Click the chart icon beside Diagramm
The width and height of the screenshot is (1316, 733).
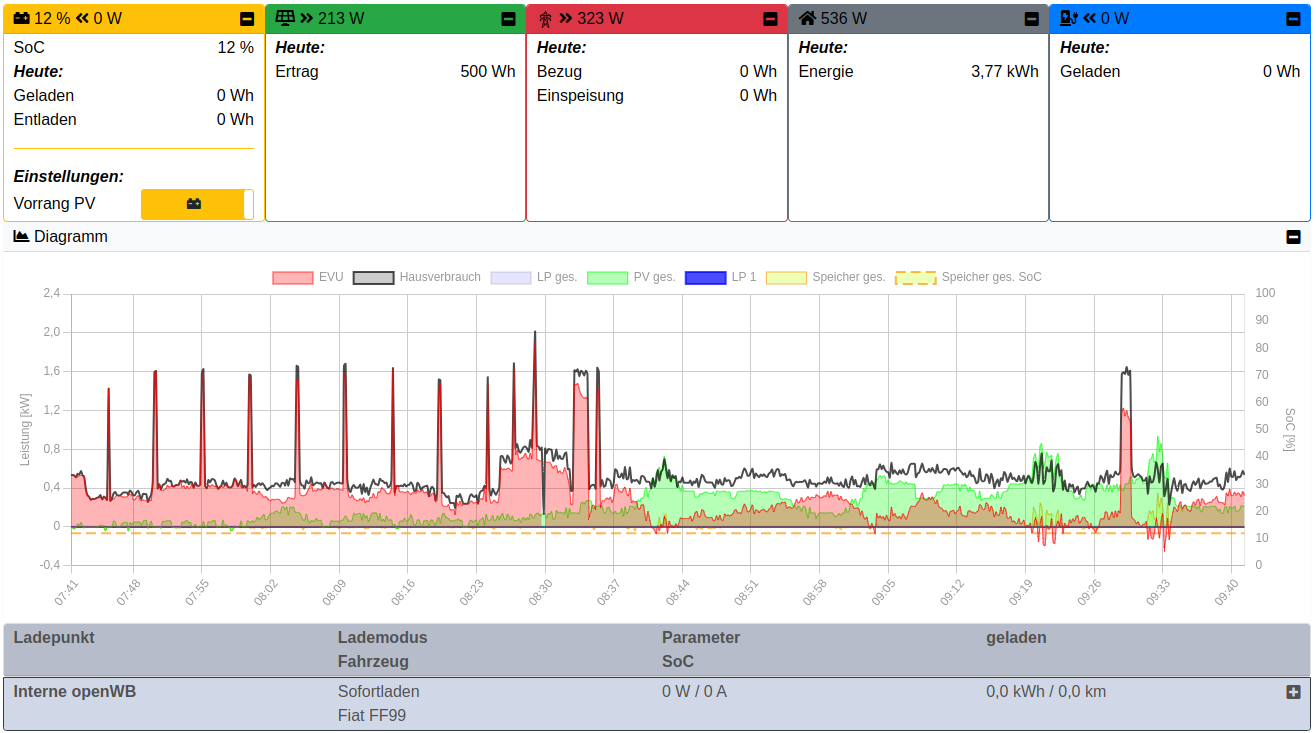point(21,237)
